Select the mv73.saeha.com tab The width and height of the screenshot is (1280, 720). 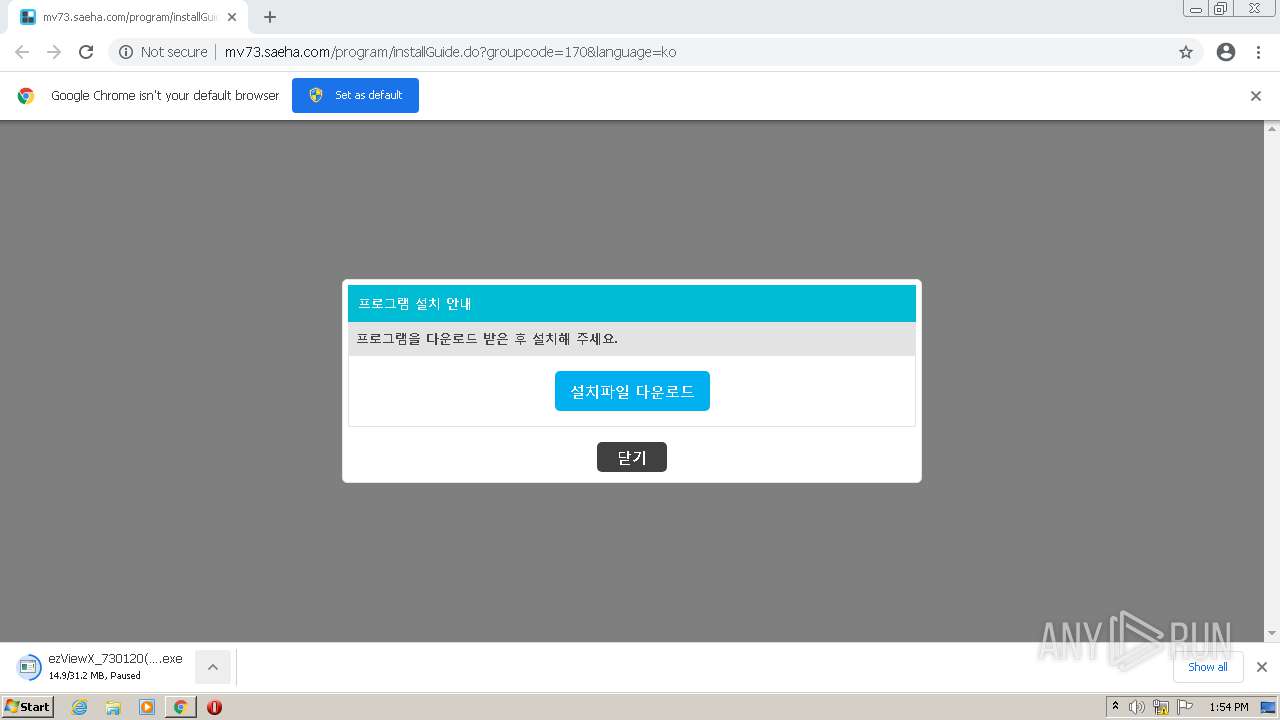pyautogui.click(x=128, y=17)
